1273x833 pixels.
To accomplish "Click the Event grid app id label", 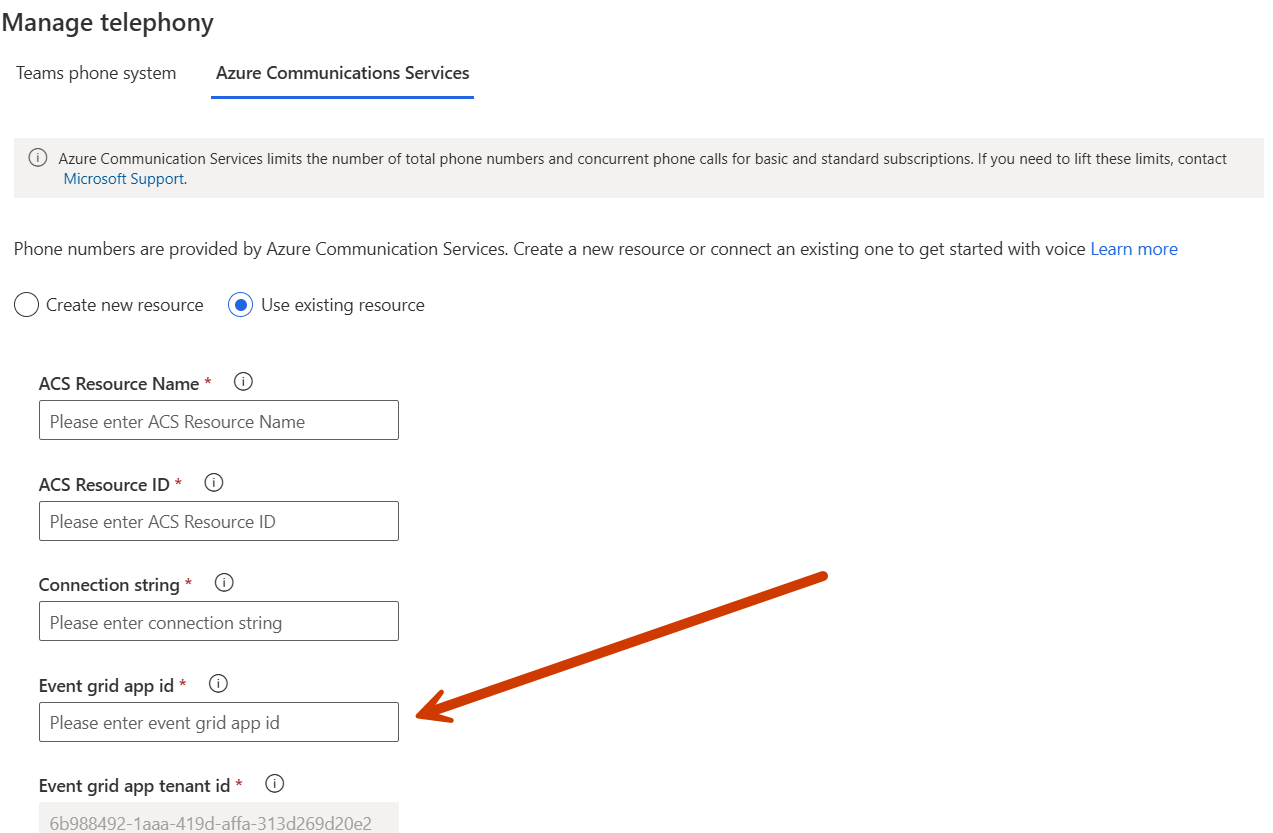I will [x=106, y=686].
